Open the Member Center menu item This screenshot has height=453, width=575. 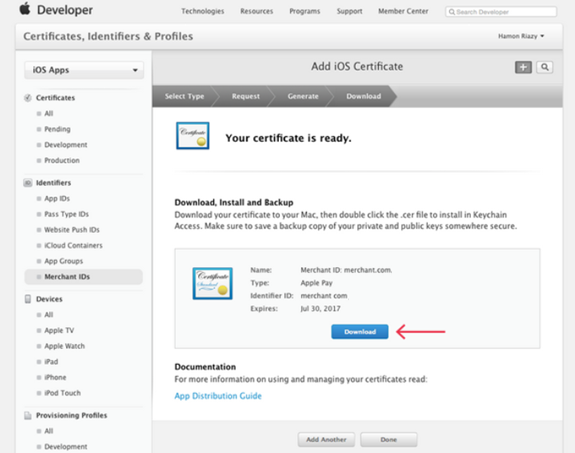click(403, 11)
